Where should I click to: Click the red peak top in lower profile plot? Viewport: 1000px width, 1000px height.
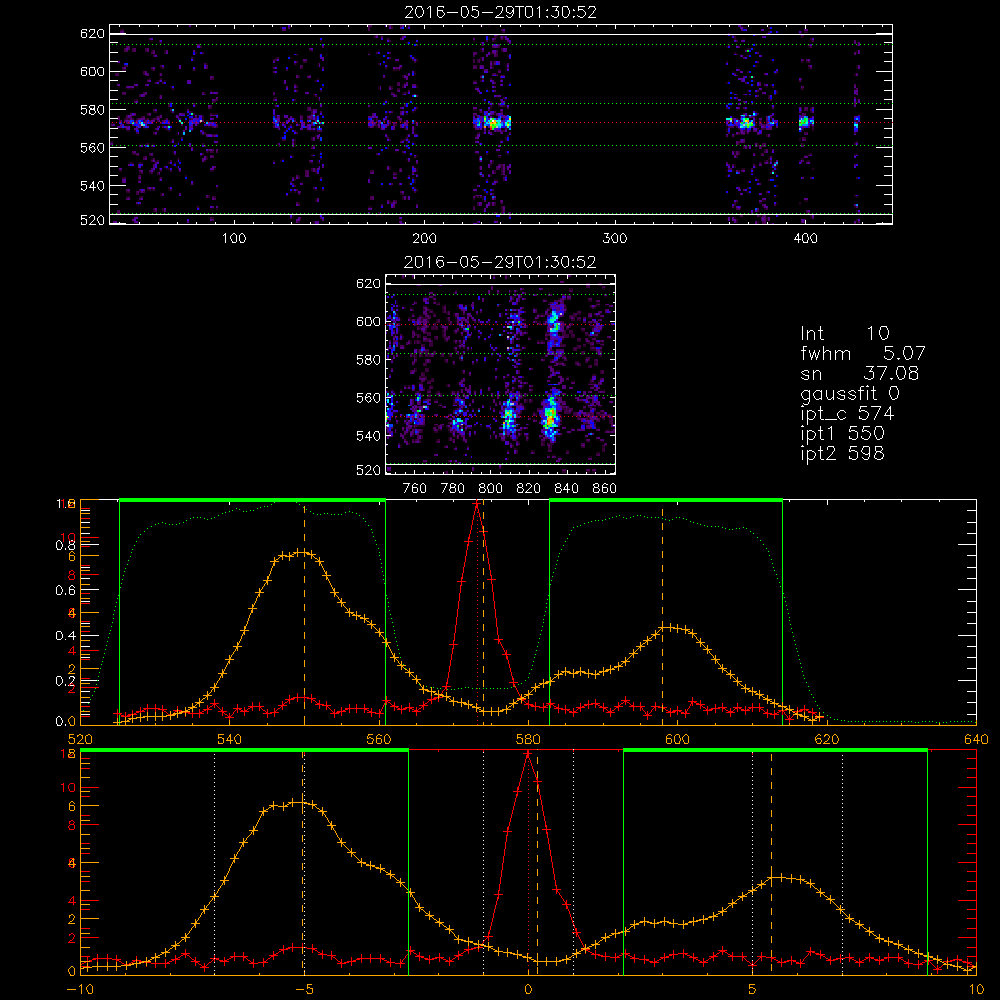click(x=527, y=754)
